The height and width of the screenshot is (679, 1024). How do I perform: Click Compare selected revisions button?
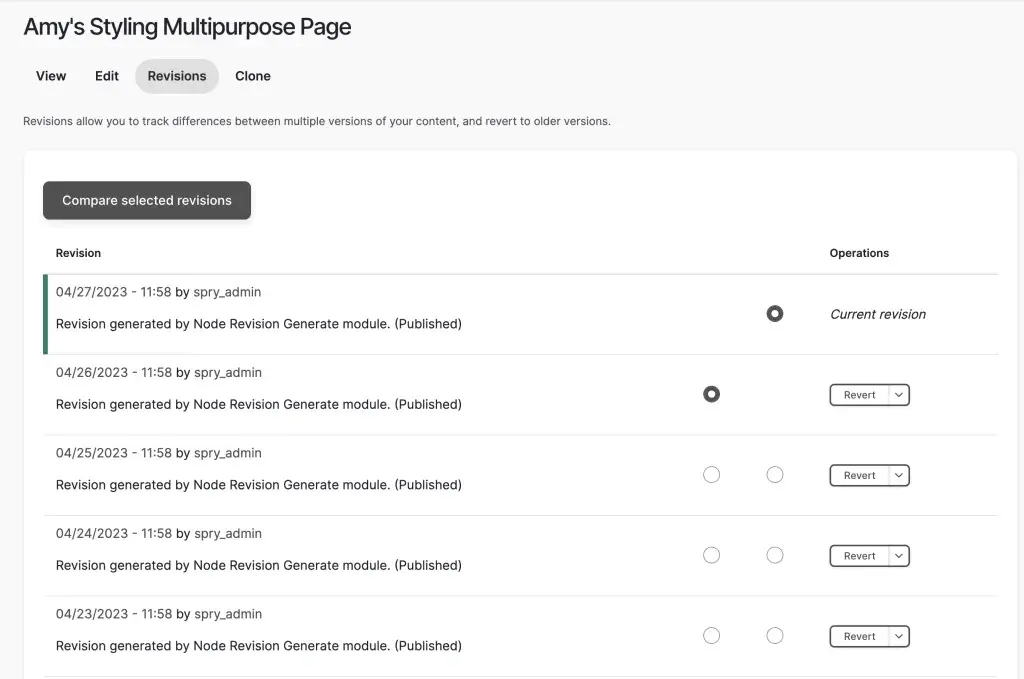point(147,200)
